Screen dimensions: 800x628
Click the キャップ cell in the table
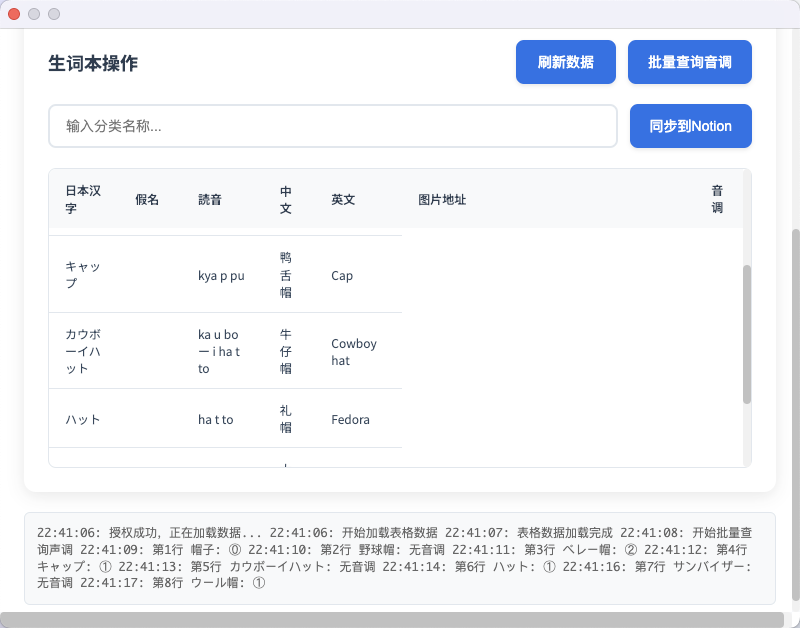click(83, 275)
